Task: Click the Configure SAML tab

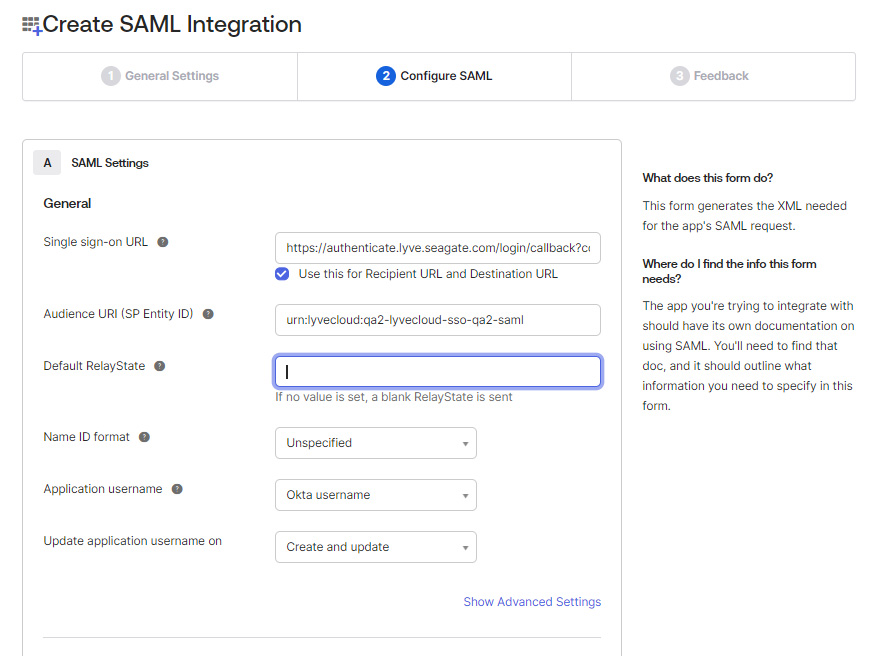Action: tap(434, 75)
